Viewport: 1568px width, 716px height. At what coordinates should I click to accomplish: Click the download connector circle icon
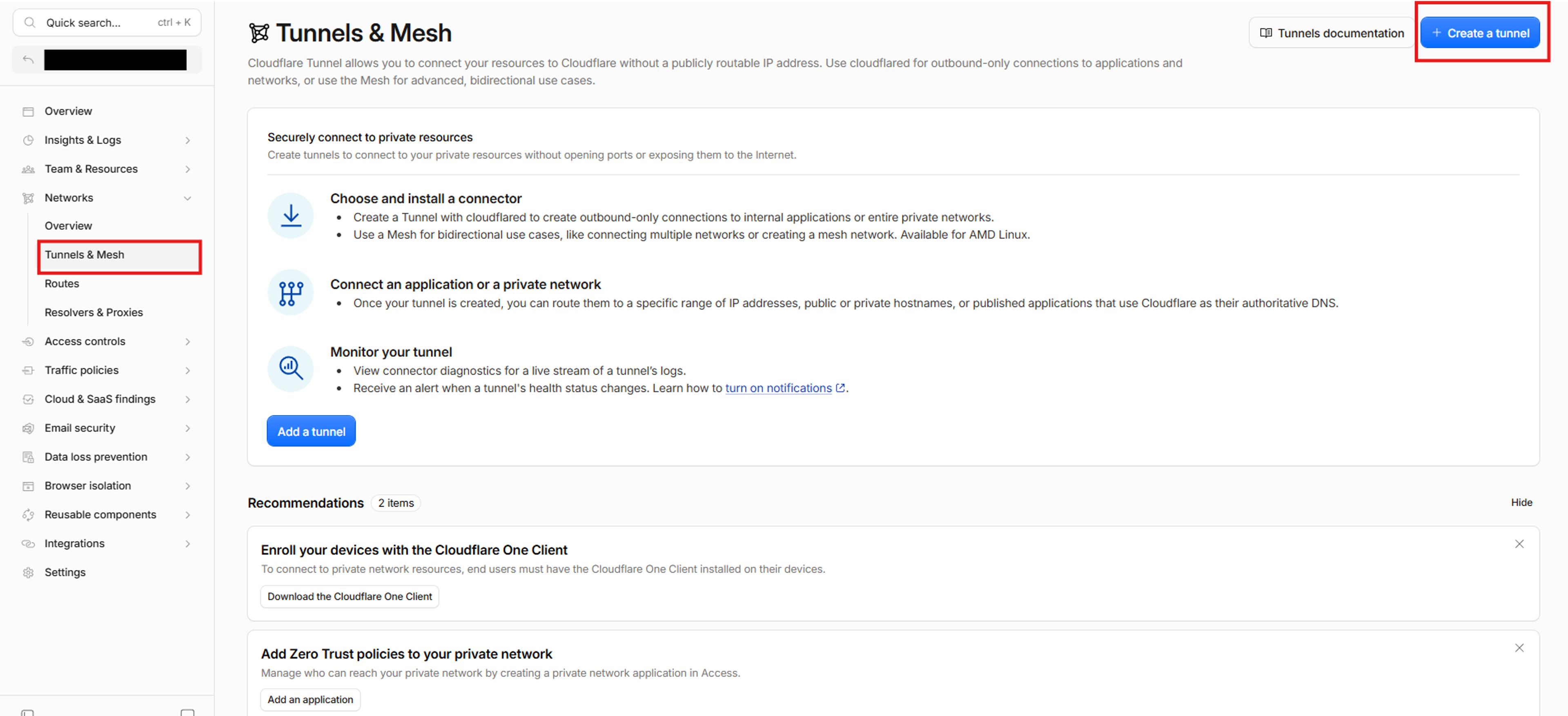tap(291, 216)
